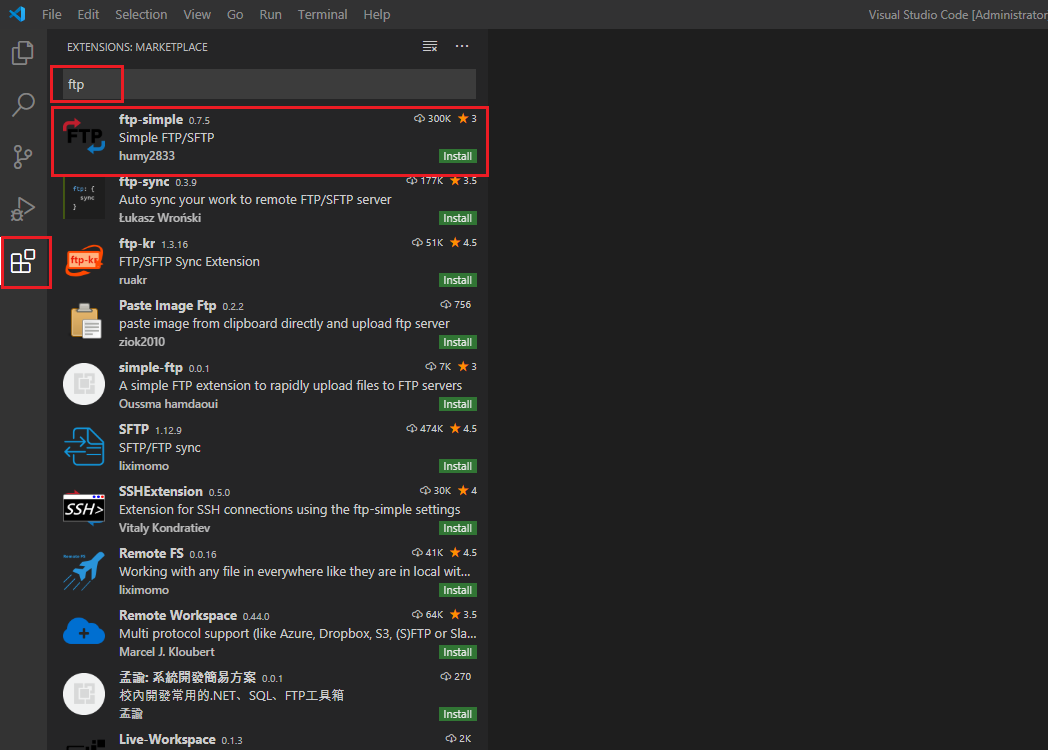Click the Remote Workspace cloud icon
The width and height of the screenshot is (1048, 750).
pos(84,632)
